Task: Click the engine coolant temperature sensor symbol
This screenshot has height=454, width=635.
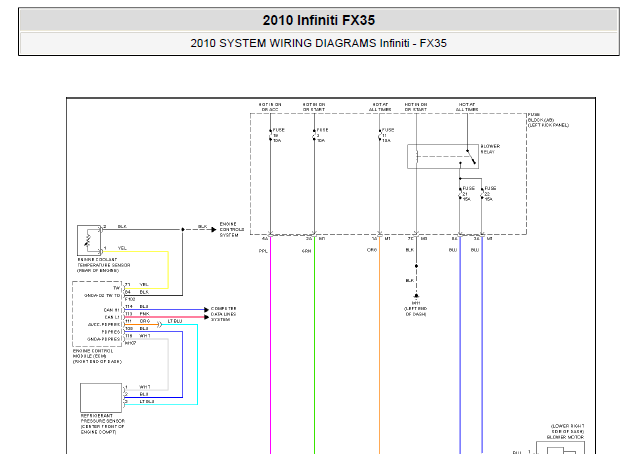Action: [x=97, y=242]
